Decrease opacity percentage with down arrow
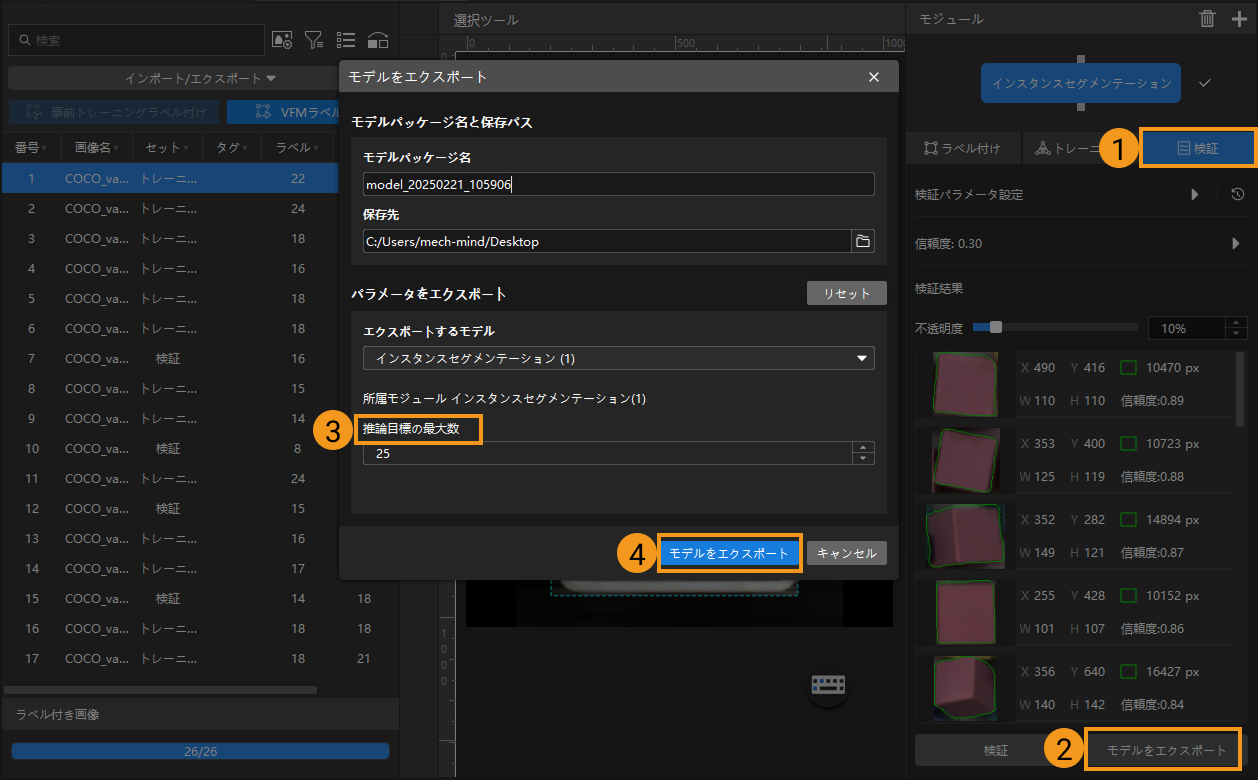Image resolution: width=1258 pixels, height=780 pixels. tap(1237, 334)
